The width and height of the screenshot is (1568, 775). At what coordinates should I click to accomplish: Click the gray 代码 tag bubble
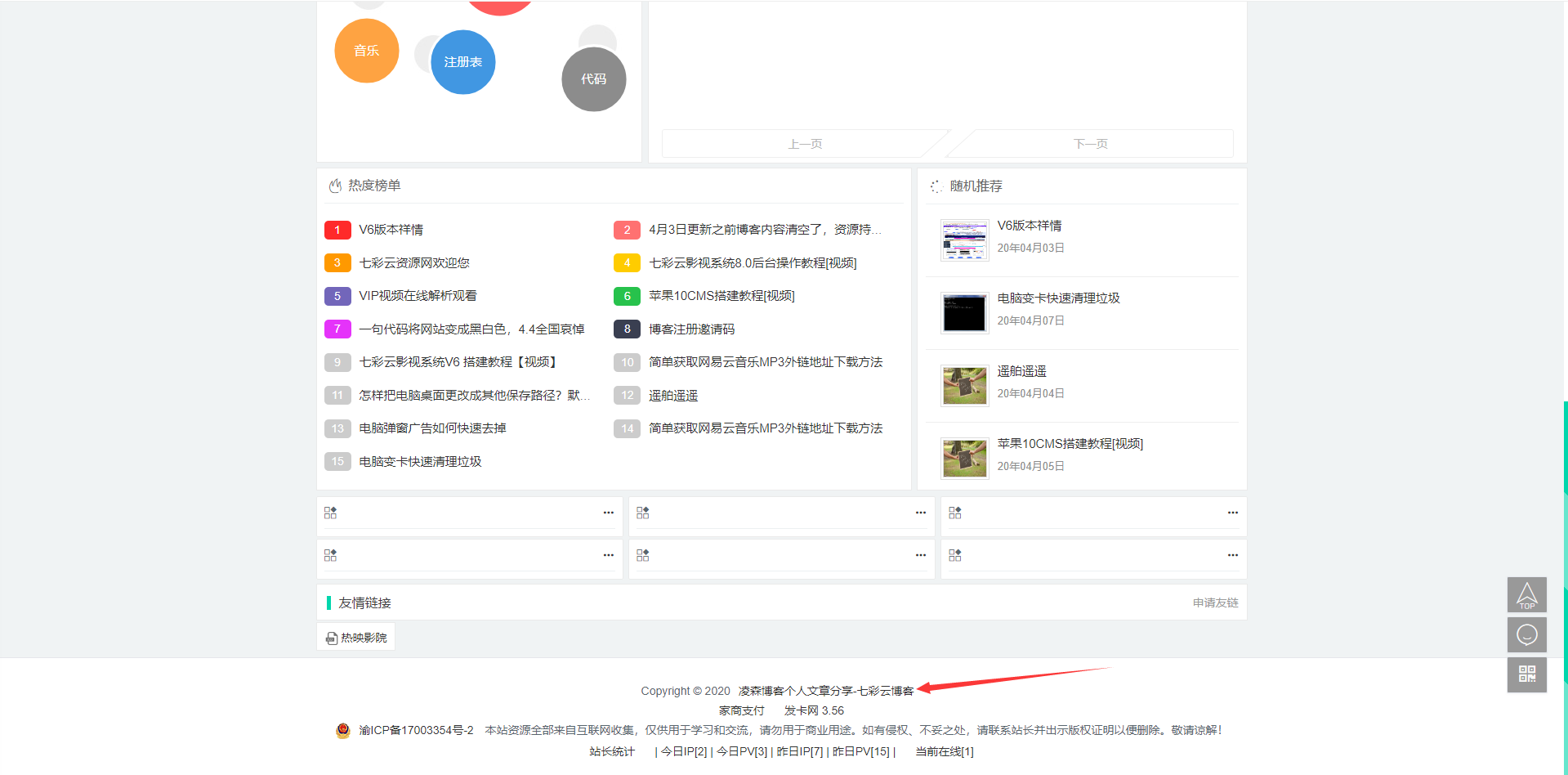[x=594, y=79]
